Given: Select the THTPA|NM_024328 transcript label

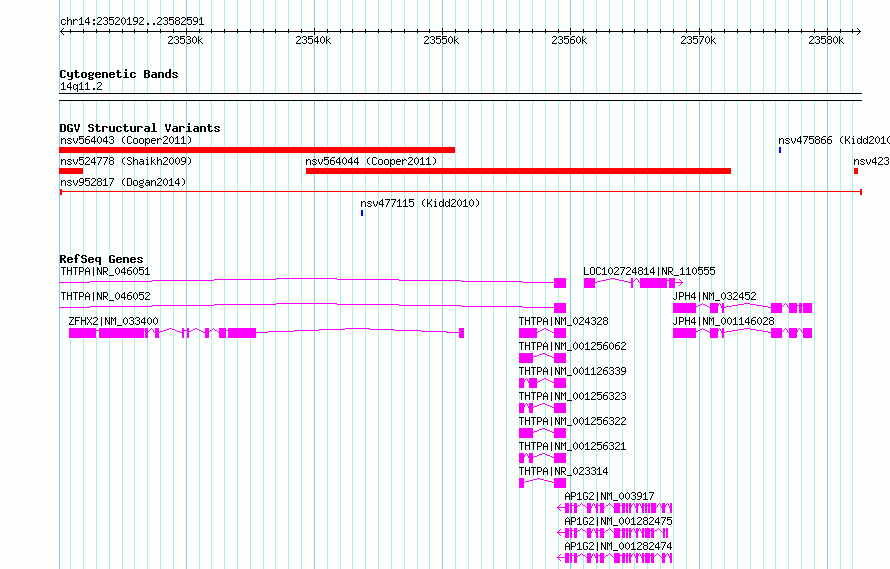Looking at the screenshot, I should [564, 321].
